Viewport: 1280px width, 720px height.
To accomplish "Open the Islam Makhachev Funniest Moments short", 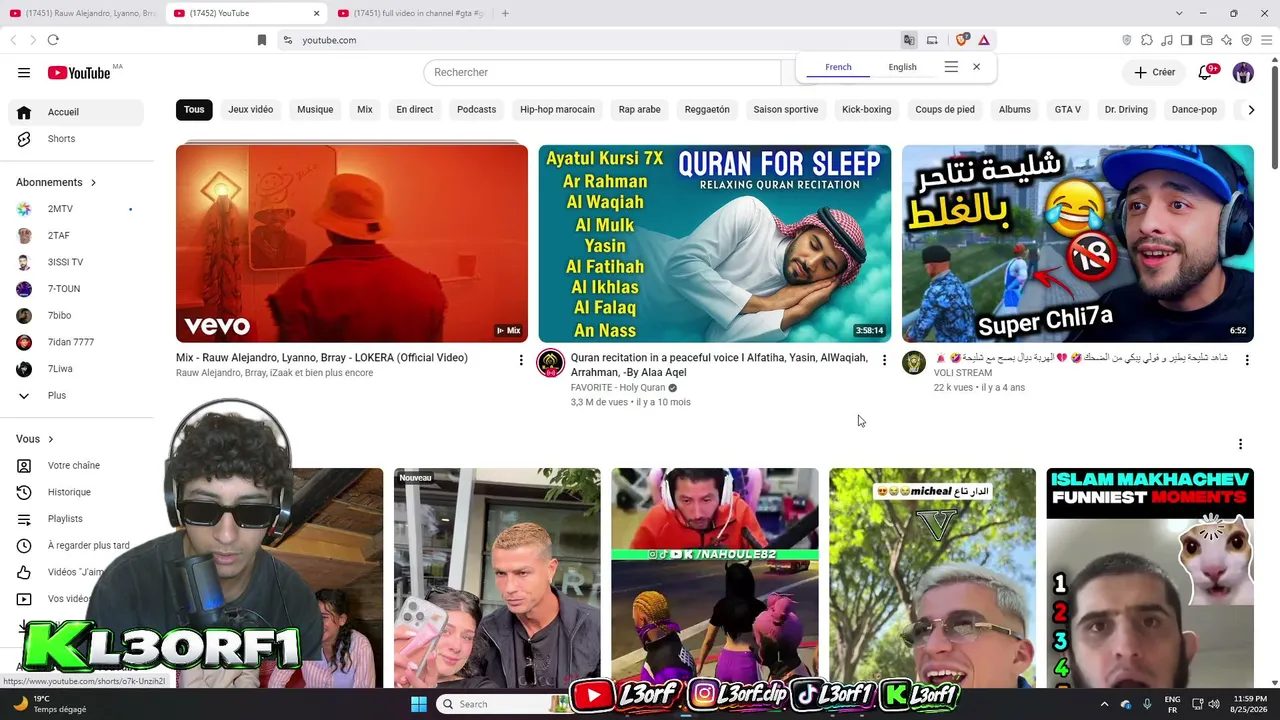I will click(1150, 577).
